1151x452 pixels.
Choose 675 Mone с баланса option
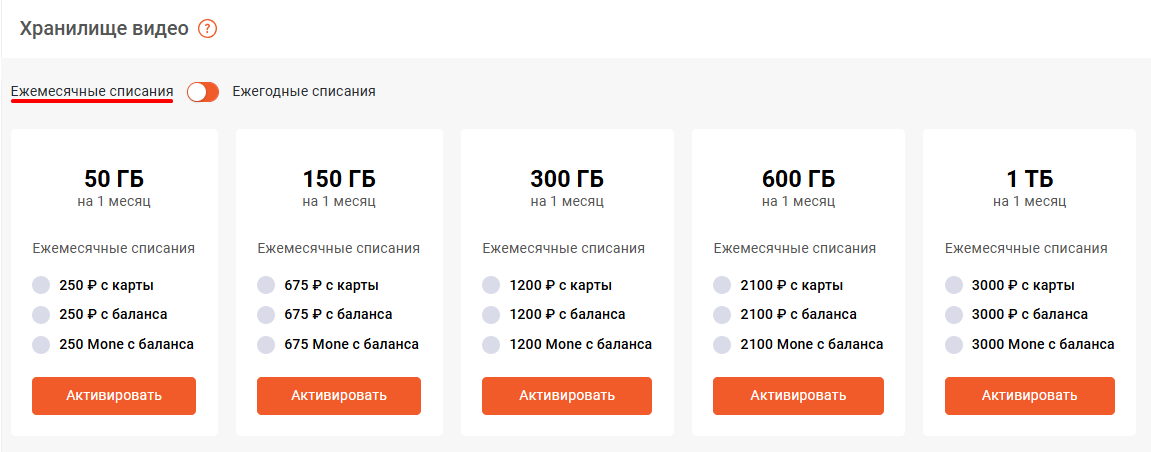pos(266,345)
